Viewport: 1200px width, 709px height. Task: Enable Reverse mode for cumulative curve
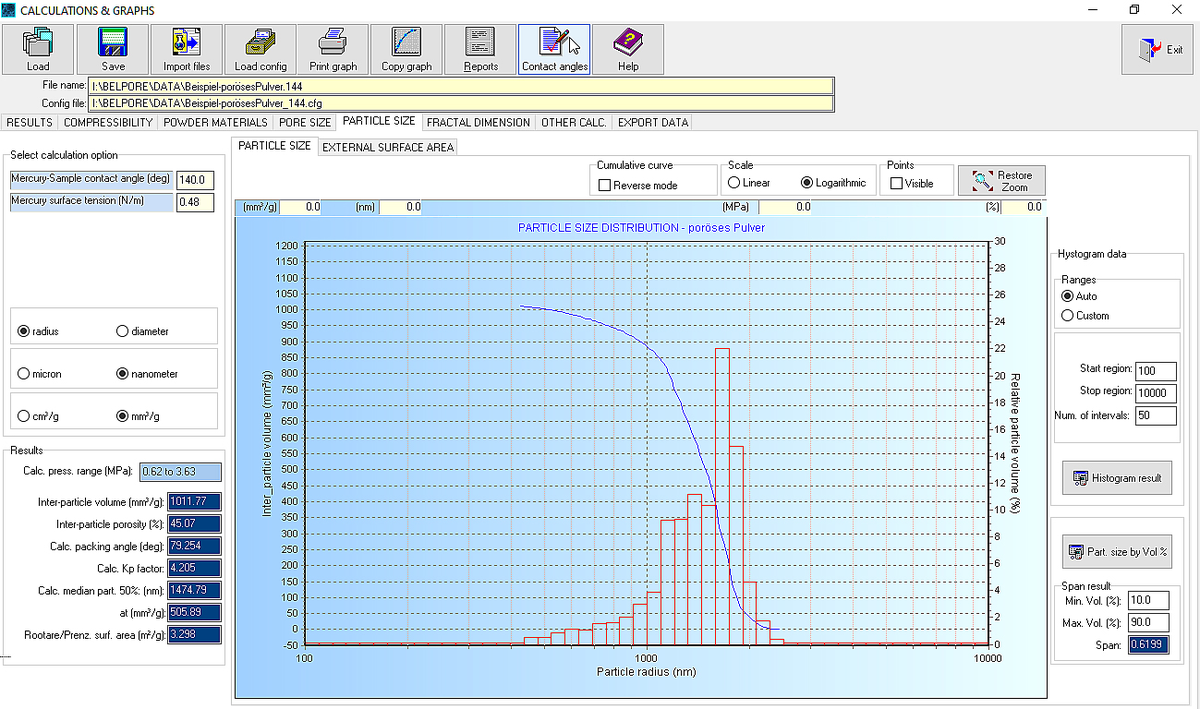click(x=604, y=185)
